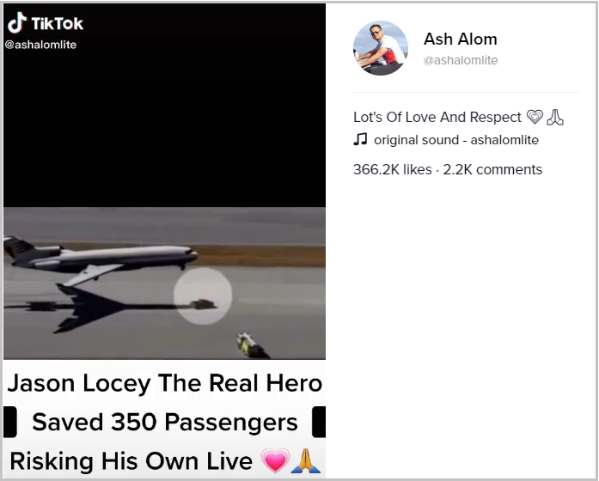Click the folded hands emoji in the video caption
The image size is (599, 481).
[x=306, y=460]
